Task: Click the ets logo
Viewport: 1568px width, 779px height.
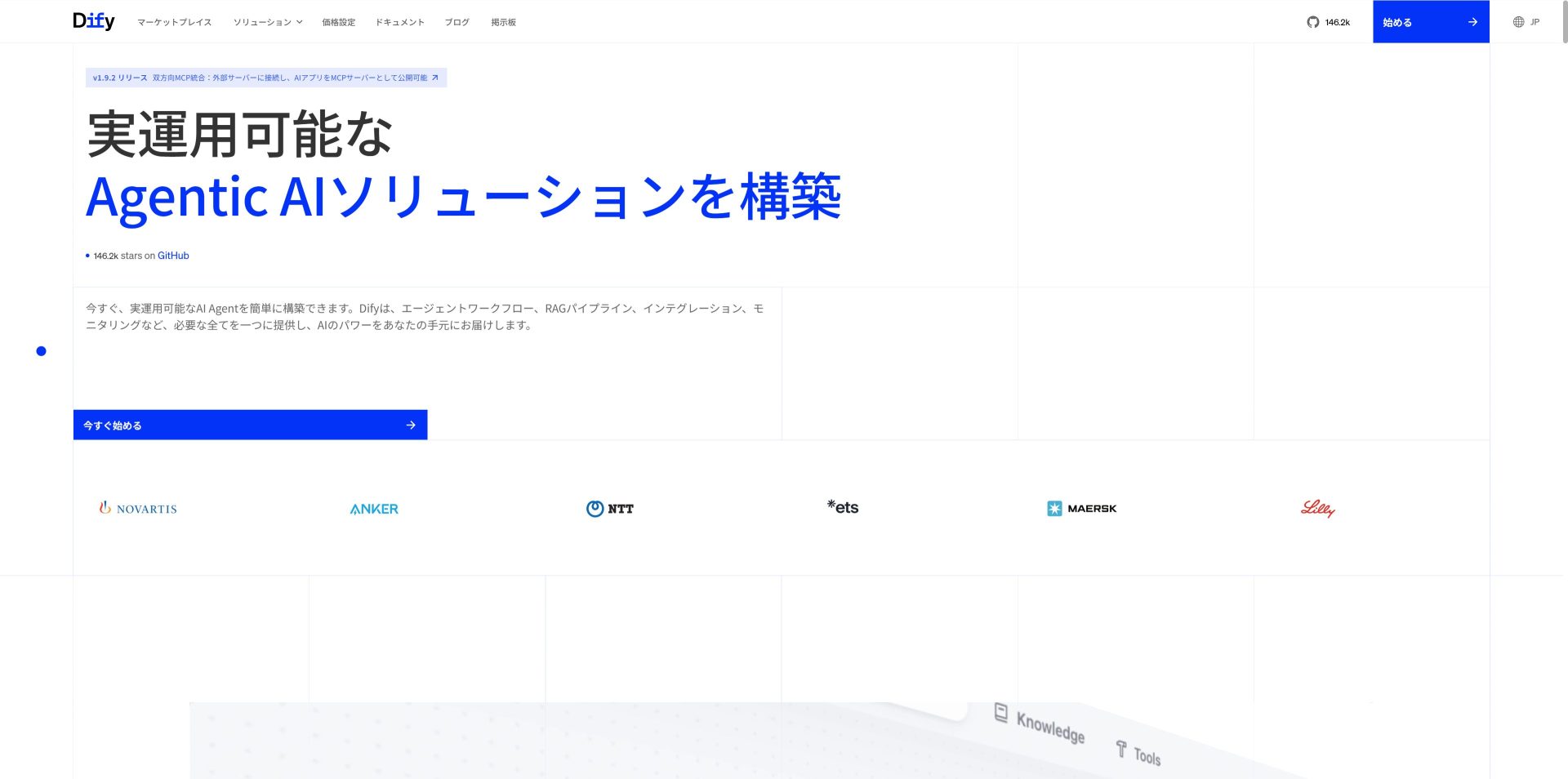Action: [x=843, y=507]
